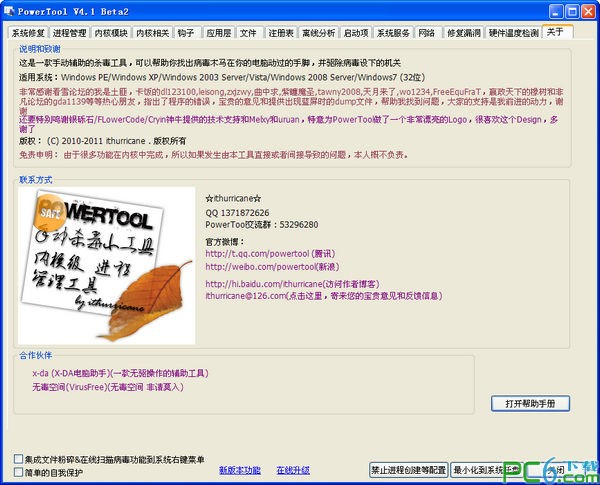Viewport: 600px width, 485px height.
Task: Click 最小化到系统托盘 button
Action: pos(487,470)
